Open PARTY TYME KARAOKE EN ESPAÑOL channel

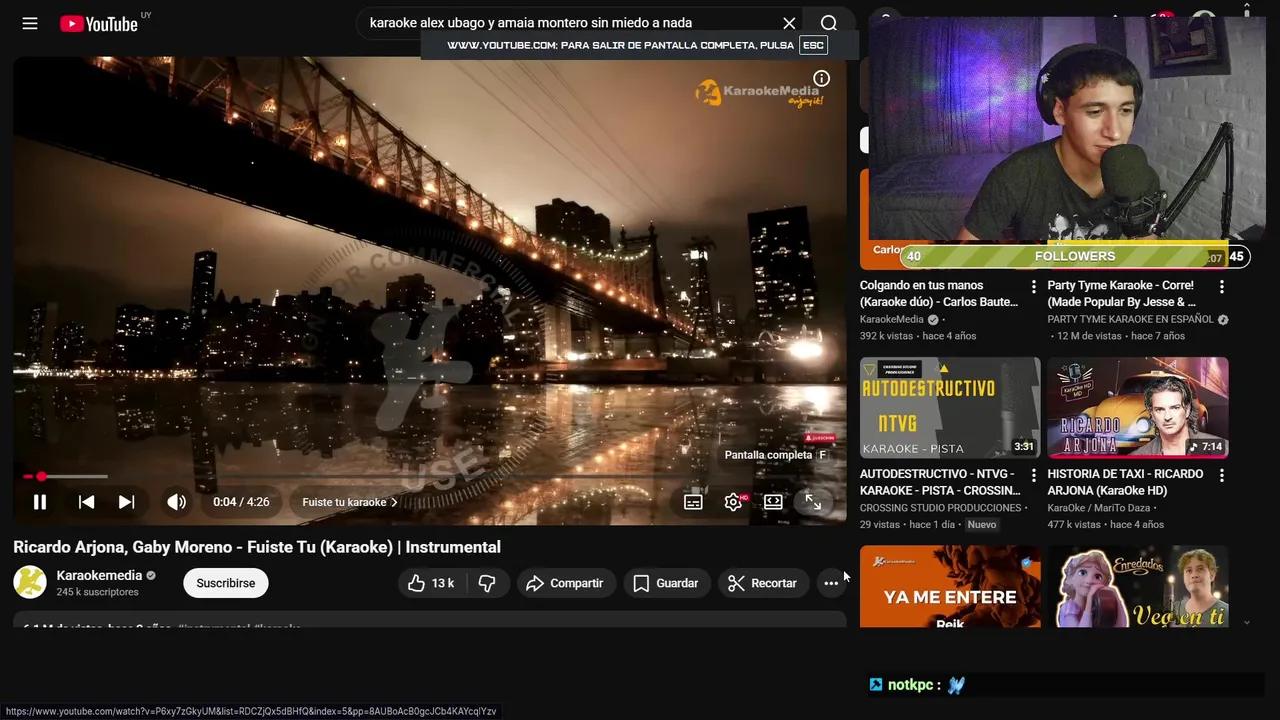(x=1130, y=319)
